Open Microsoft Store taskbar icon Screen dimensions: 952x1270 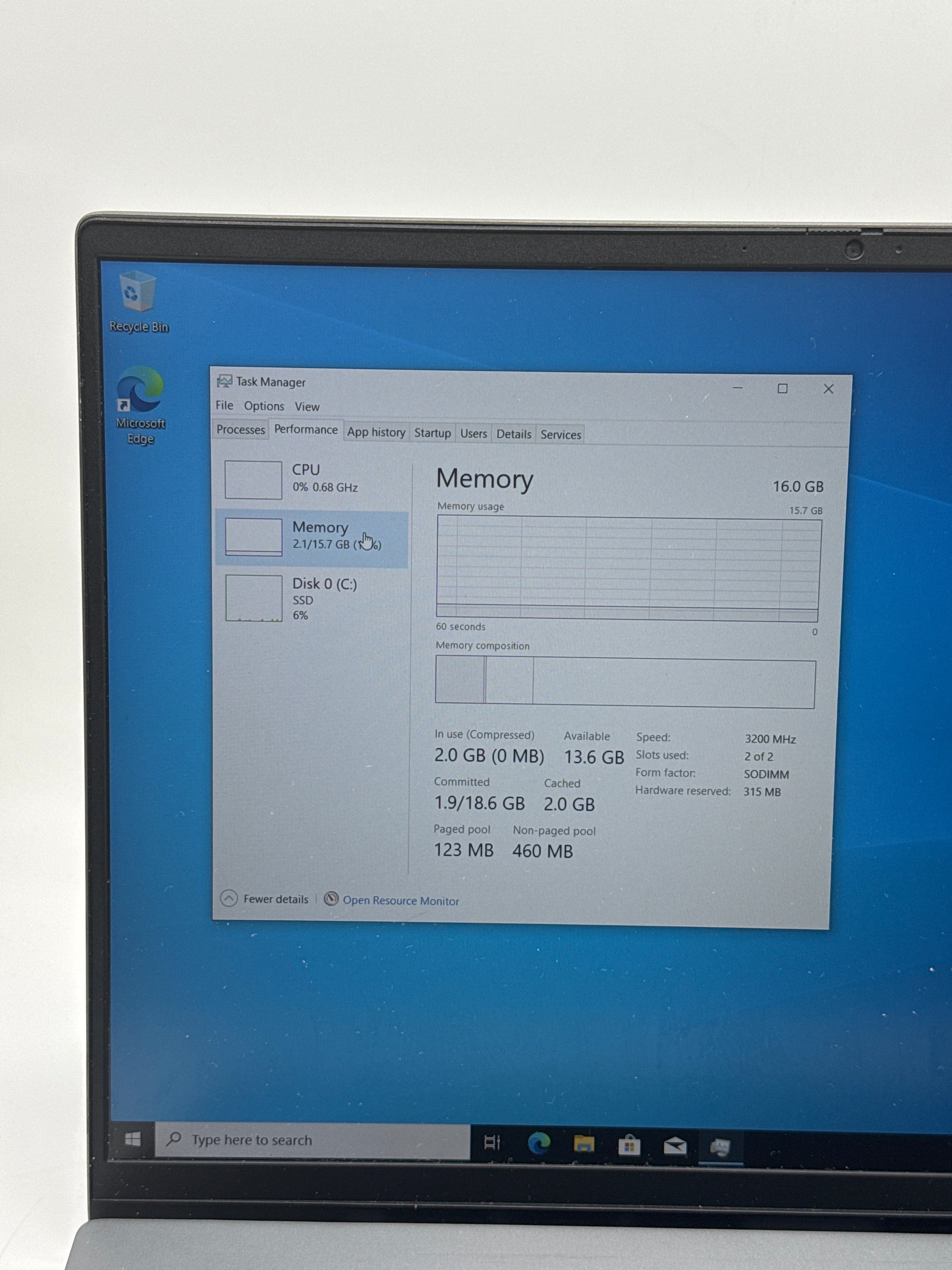(x=629, y=1145)
